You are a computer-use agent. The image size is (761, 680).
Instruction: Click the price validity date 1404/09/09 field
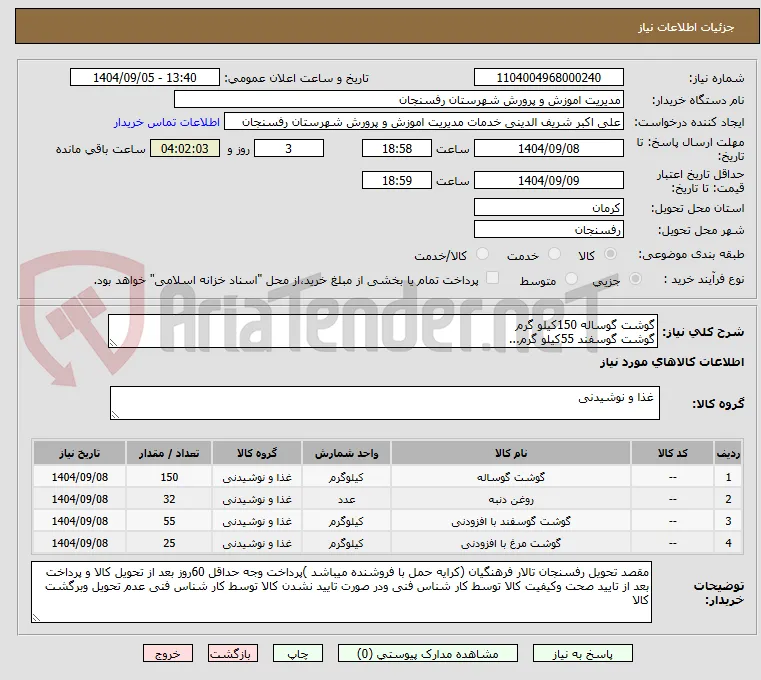pyautogui.click(x=548, y=181)
